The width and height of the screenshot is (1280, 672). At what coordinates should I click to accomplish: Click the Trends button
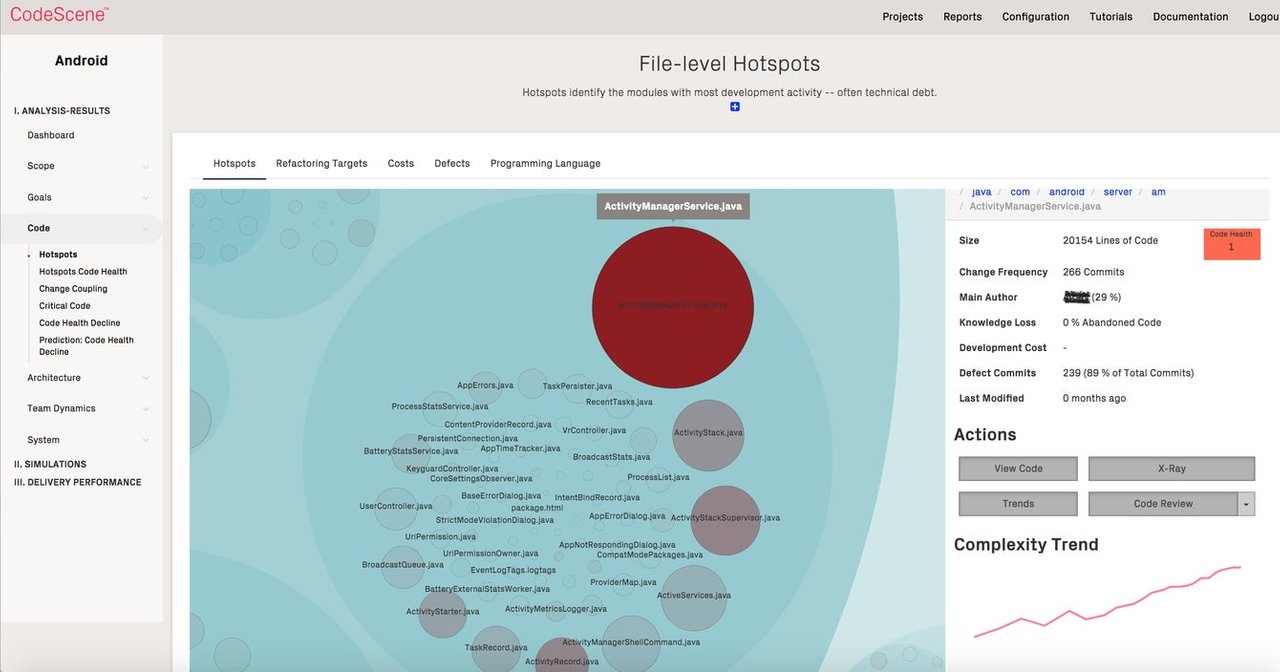tap(1018, 504)
